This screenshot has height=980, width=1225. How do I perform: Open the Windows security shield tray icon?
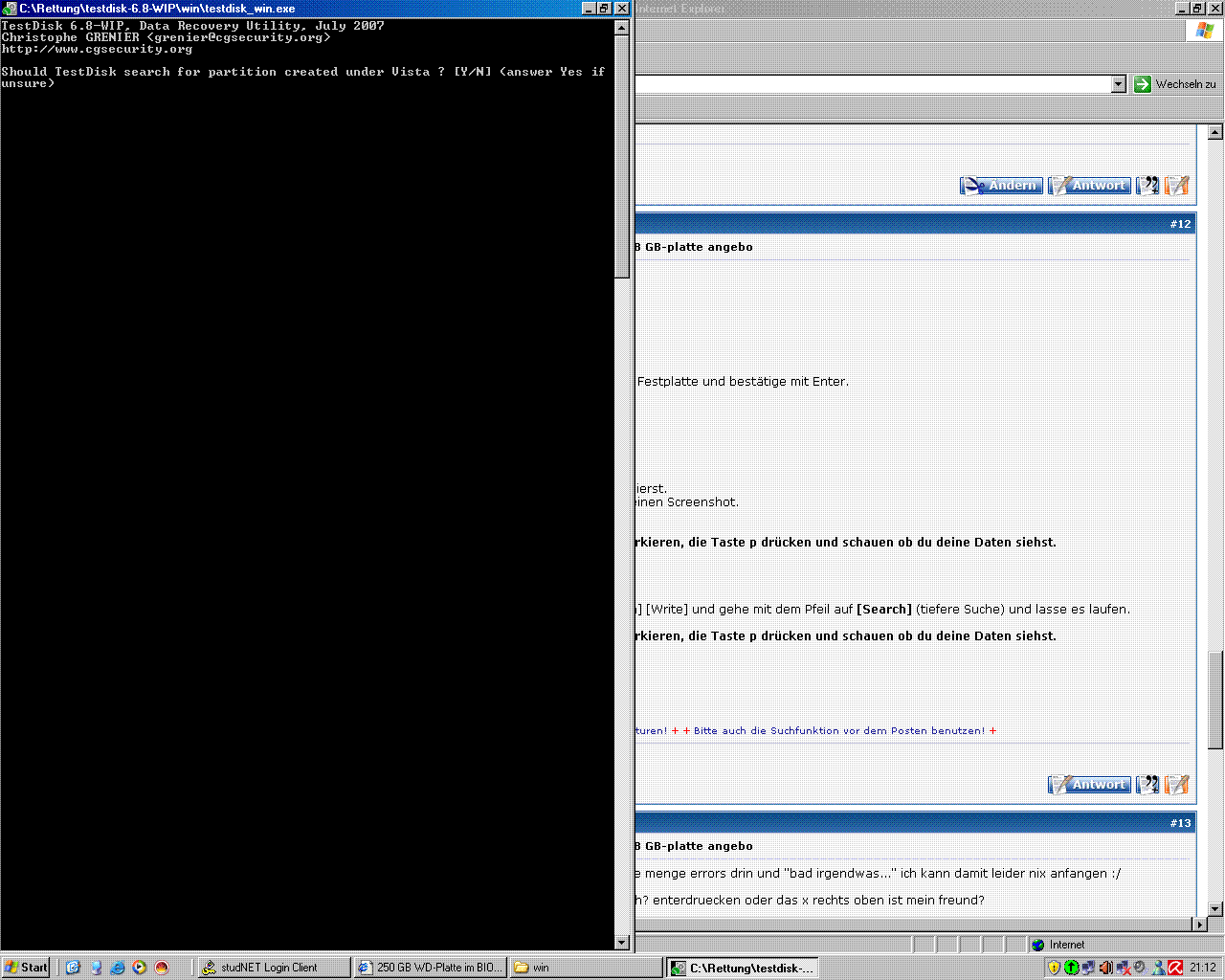coord(1054,968)
